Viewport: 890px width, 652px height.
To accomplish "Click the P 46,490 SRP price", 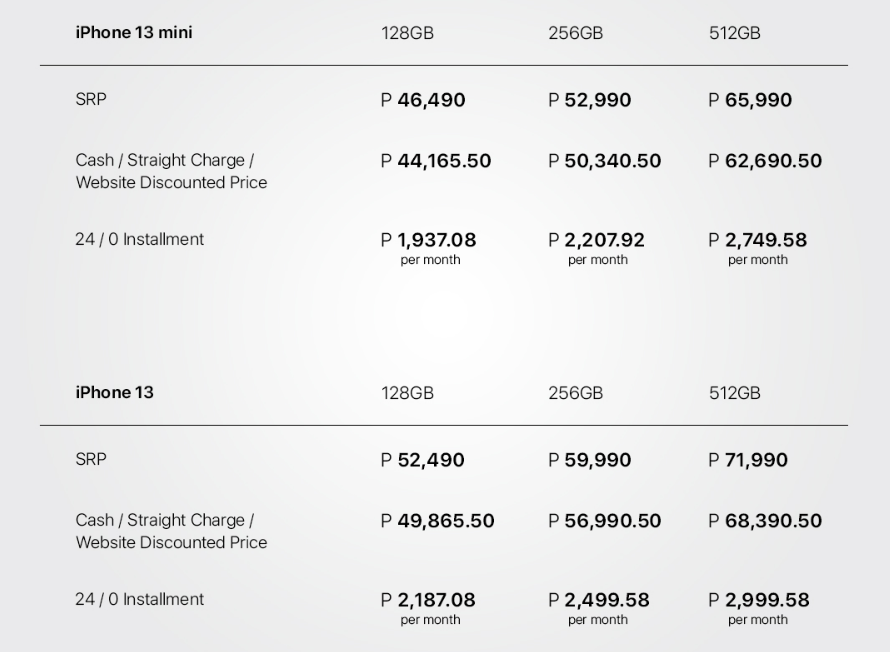I will click(423, 100).
